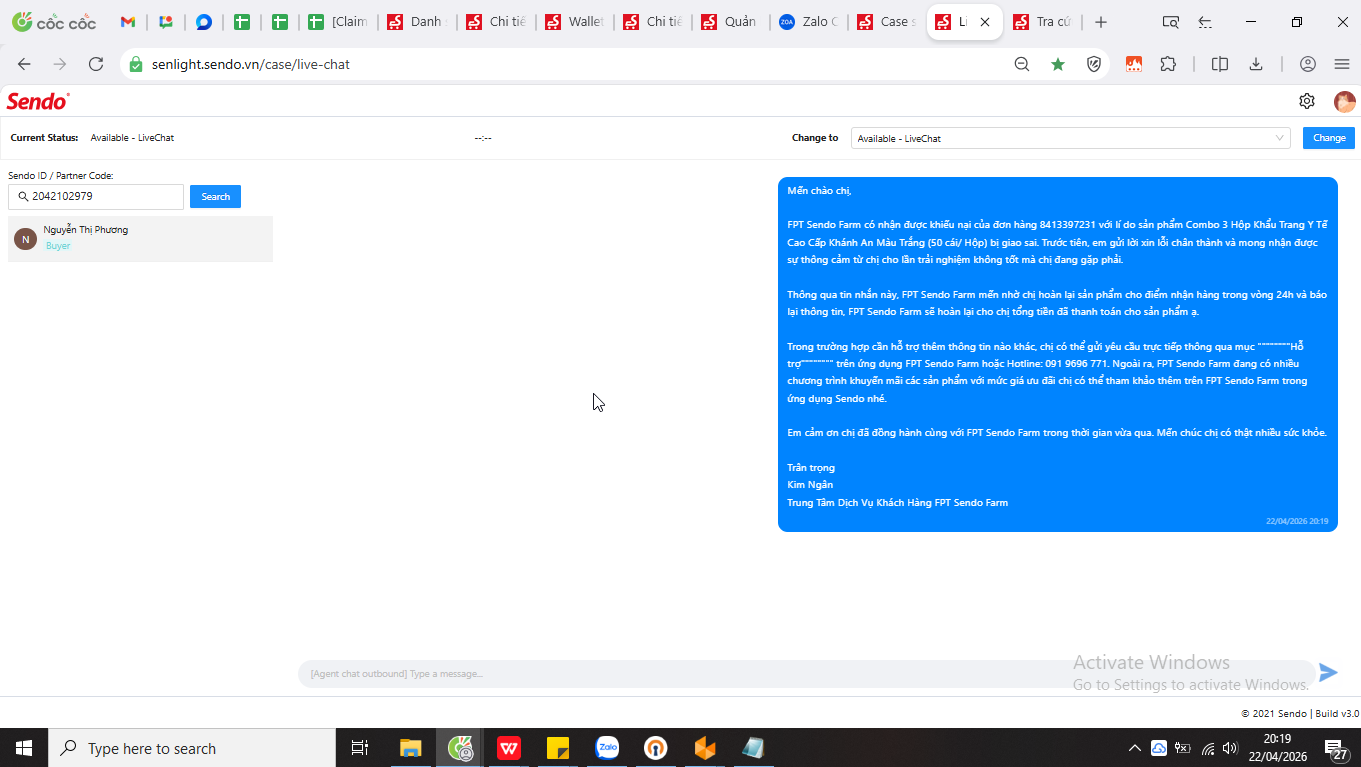Open the network Wi-Fi settings
Image resolution: width=1361 pixels, height=767 pixels.
point(1208,748)
